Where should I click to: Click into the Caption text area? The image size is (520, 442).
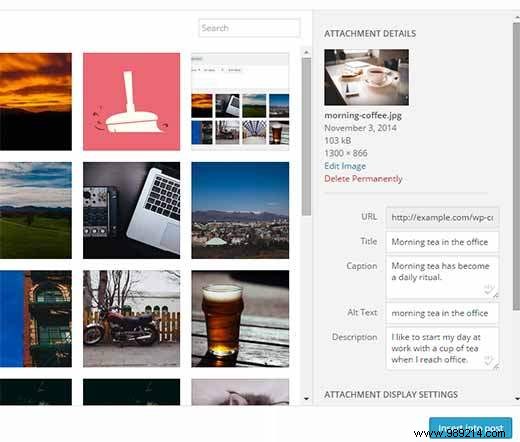442,277
